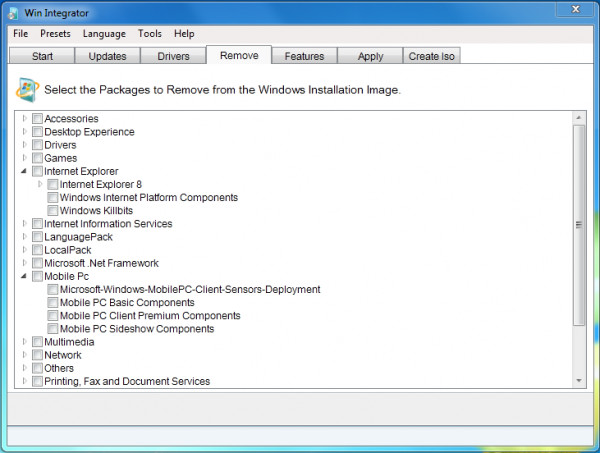Toggle the Drivers package checkbox
The image size is (600, 453).
pos(37,145)
